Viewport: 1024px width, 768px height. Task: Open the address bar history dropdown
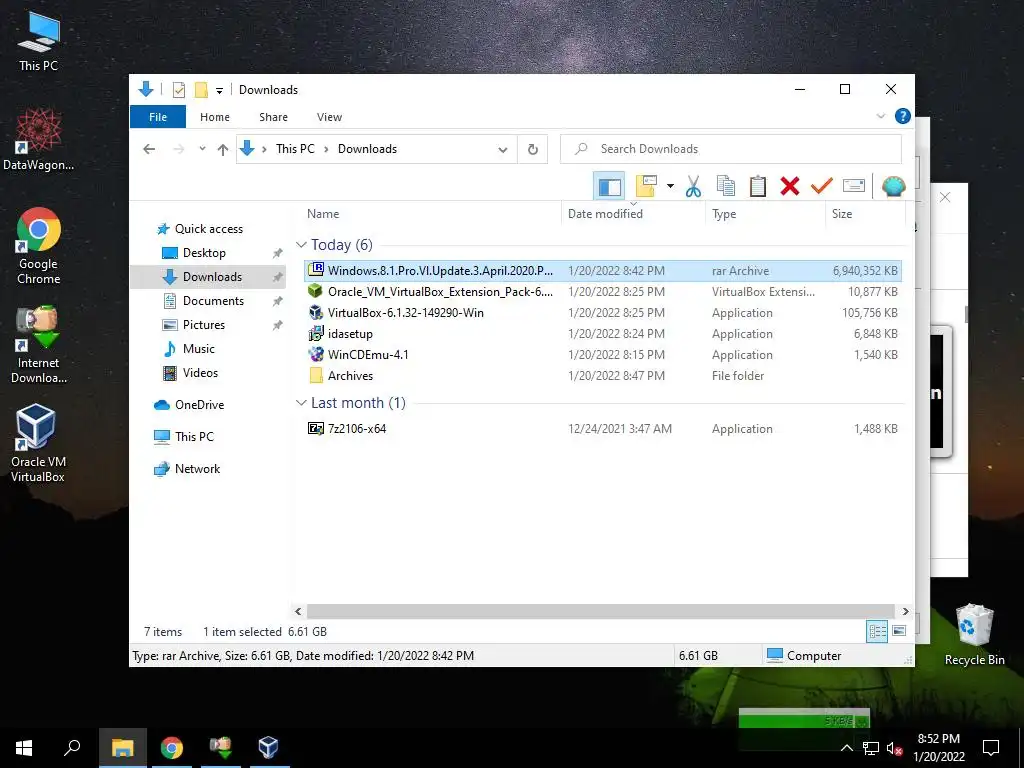coord(503,150)
